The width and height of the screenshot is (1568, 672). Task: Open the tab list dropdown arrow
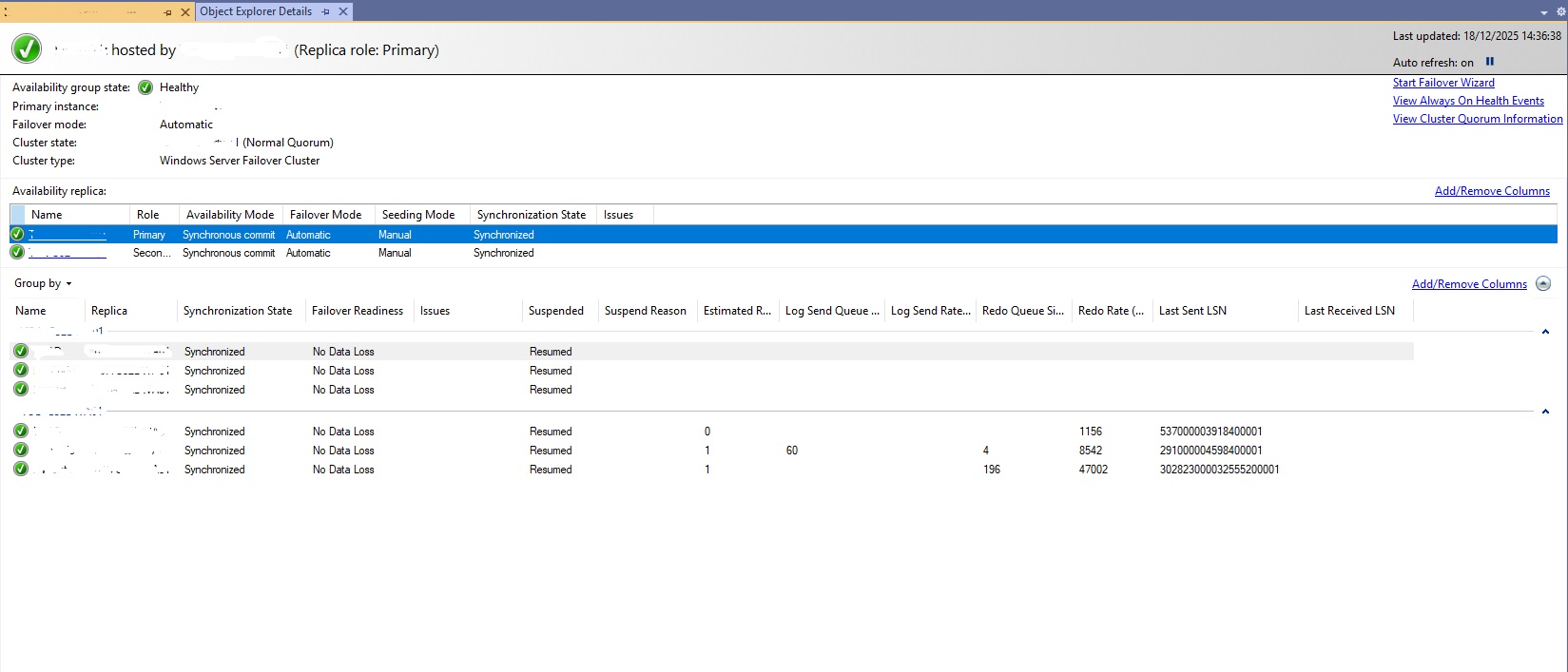(x=1544, y=12)
